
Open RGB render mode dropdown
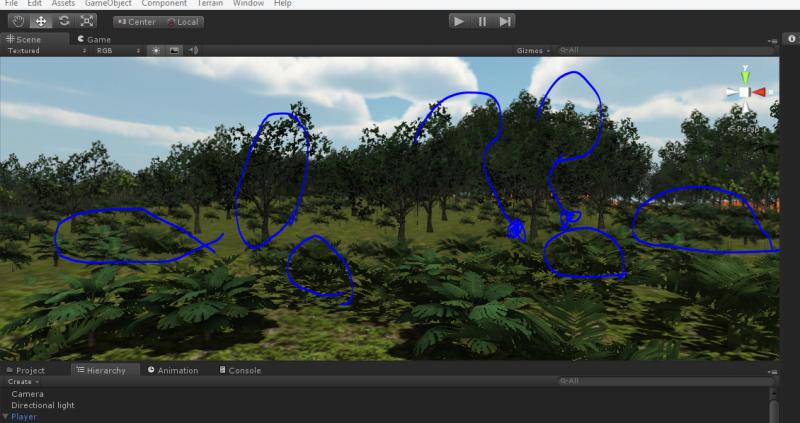point(118,51)
